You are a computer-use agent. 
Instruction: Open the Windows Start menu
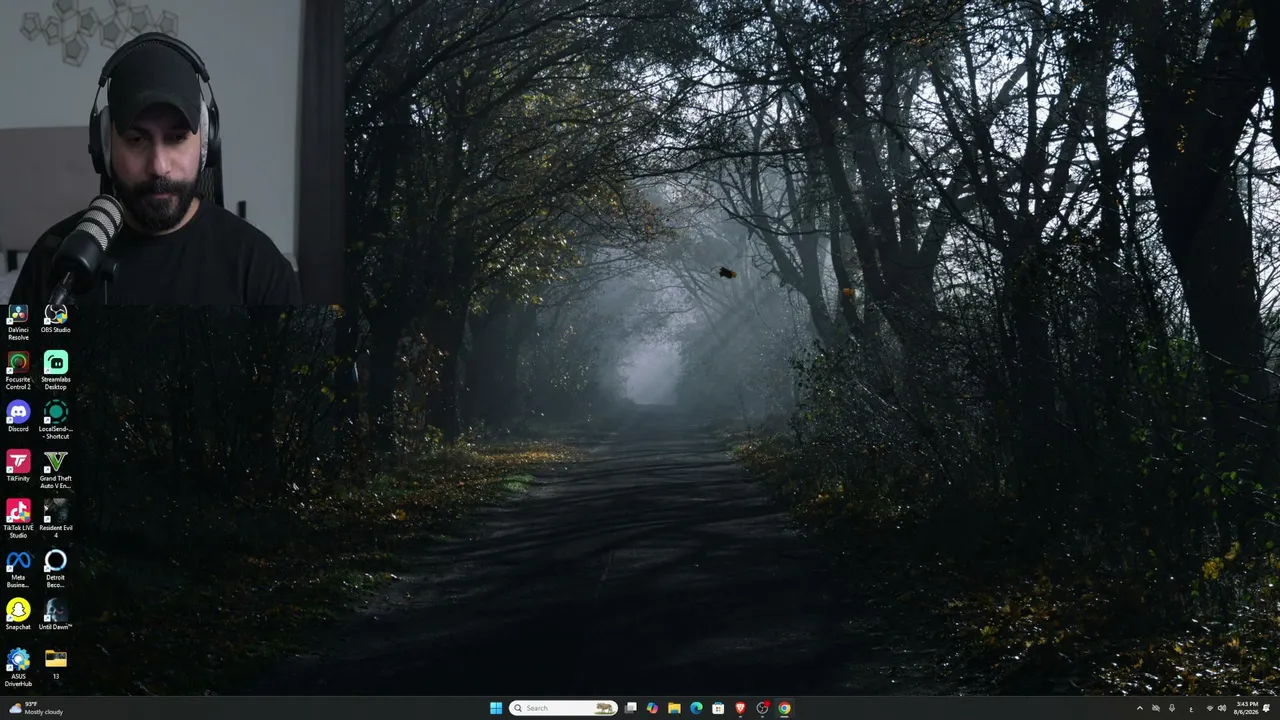pyautogui.click(x=496, y=708)
